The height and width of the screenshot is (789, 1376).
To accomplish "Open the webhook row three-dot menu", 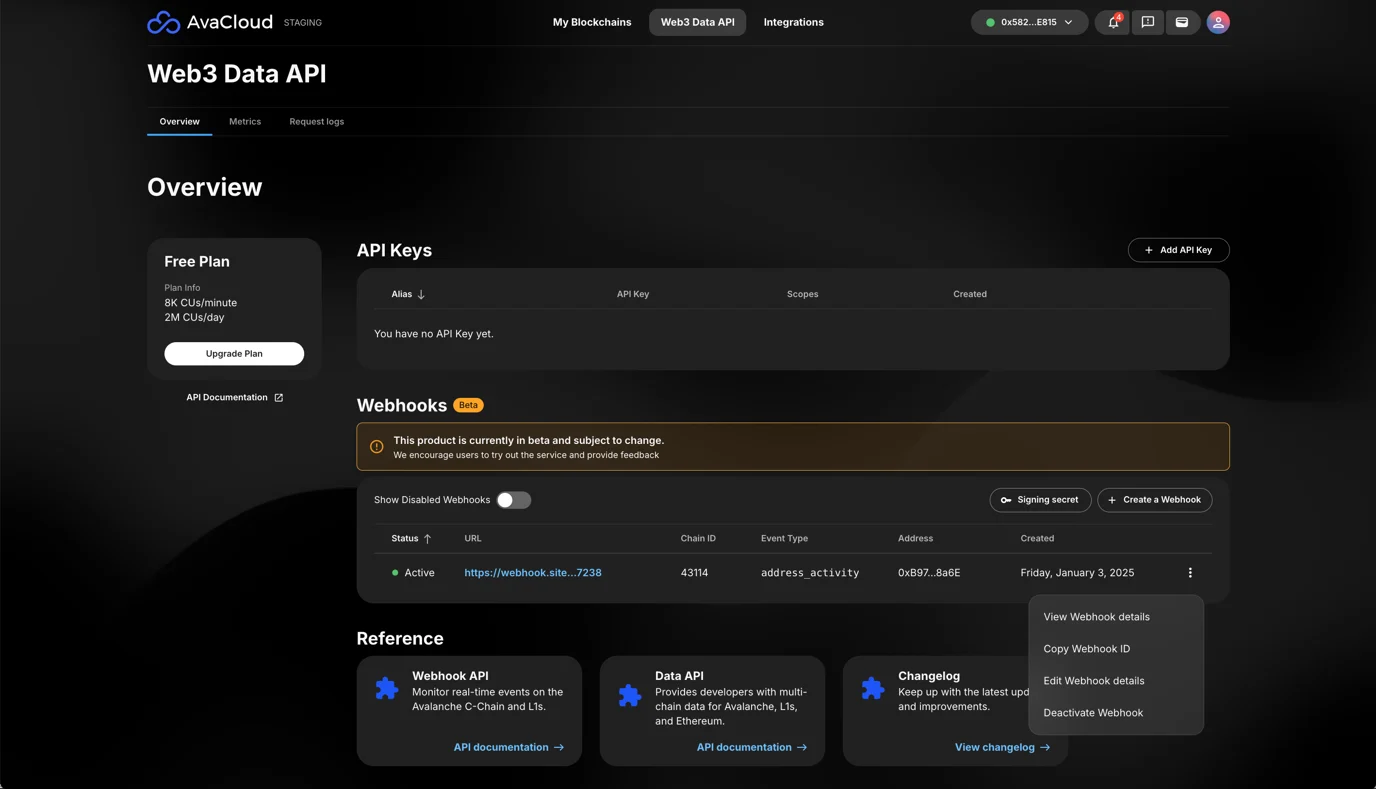I will (x=1190, y=573).
